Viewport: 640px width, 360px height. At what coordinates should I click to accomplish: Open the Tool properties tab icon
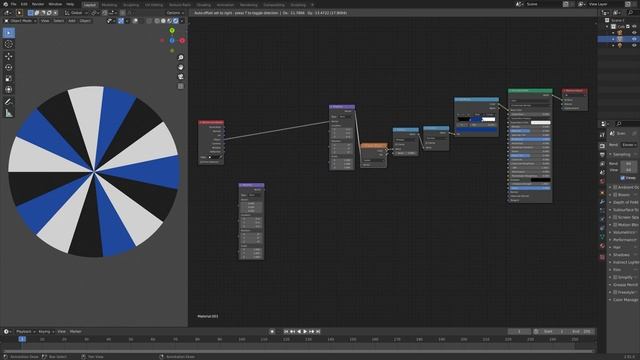click(x=602, y=134)
